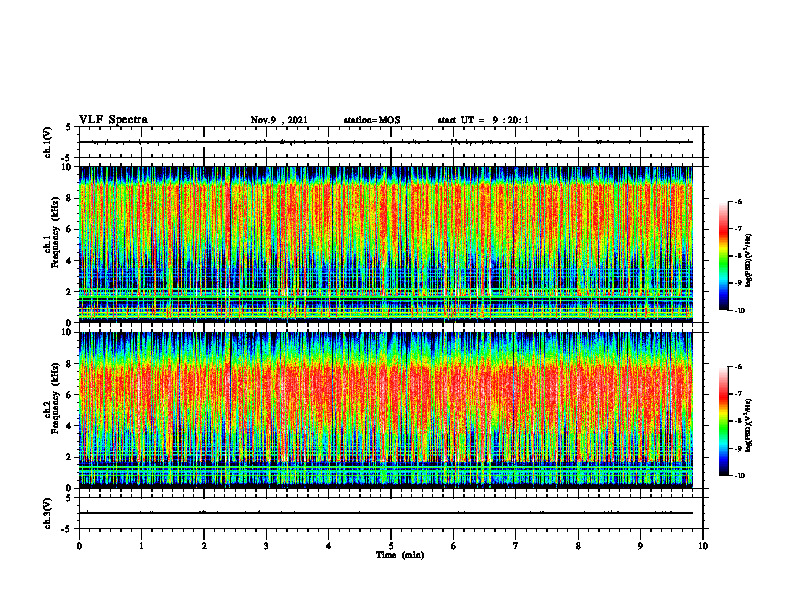The width and height of the screenshot is (792, 612).
Task: Click the "ch.3(V)" waveform axis label
Action: (x=48, y=513)
